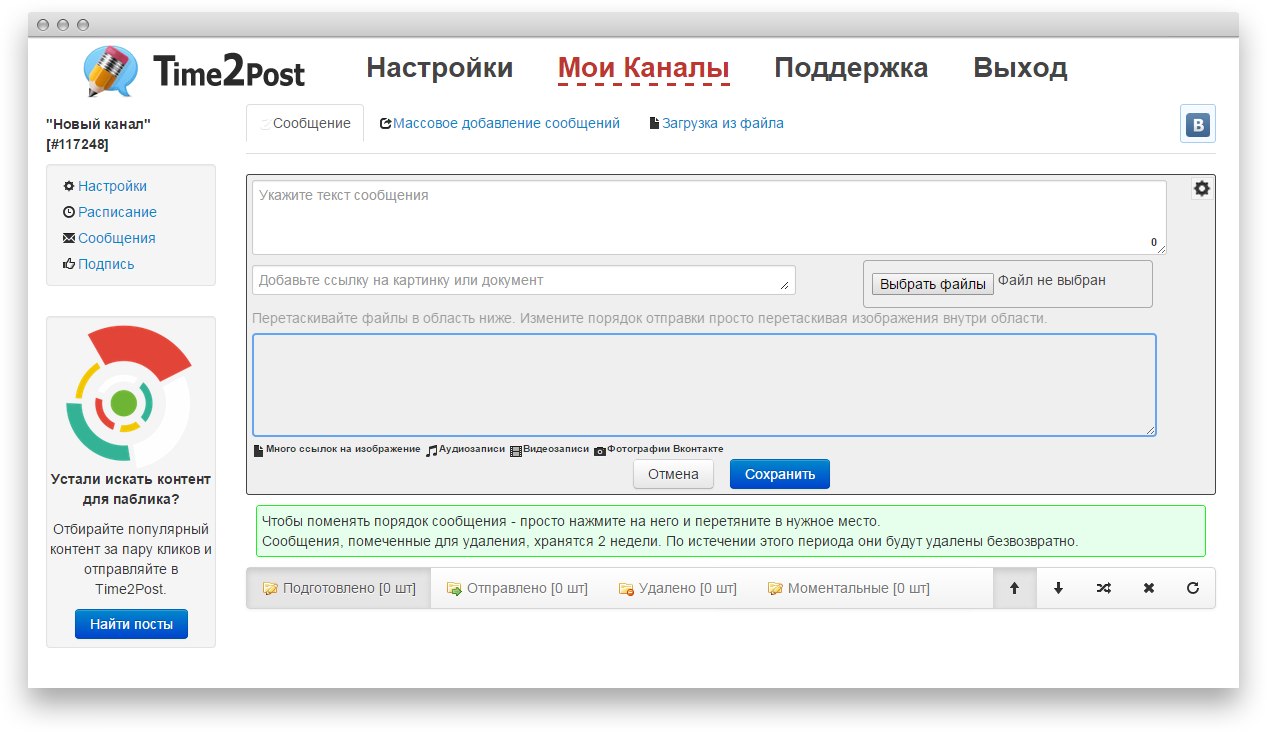Click the 'Выбрать файлы' file button

tap(932, 284)
